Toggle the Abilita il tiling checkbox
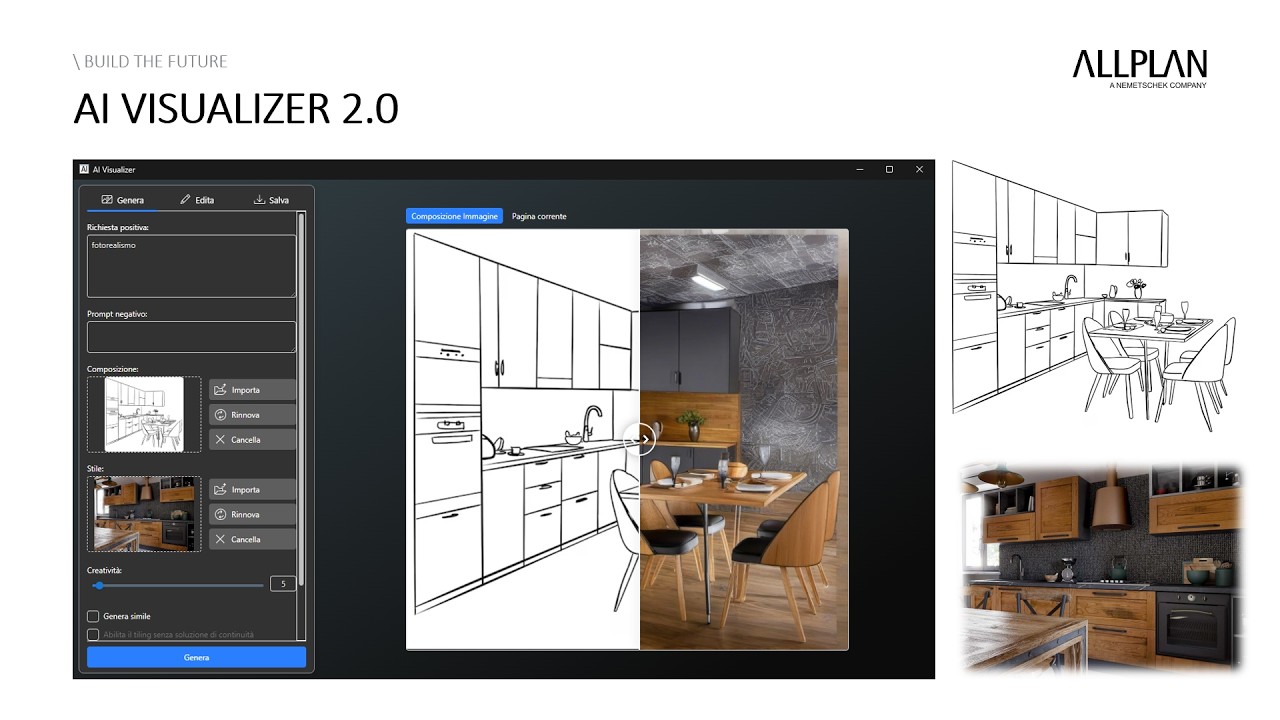 (x=93, y=635)
